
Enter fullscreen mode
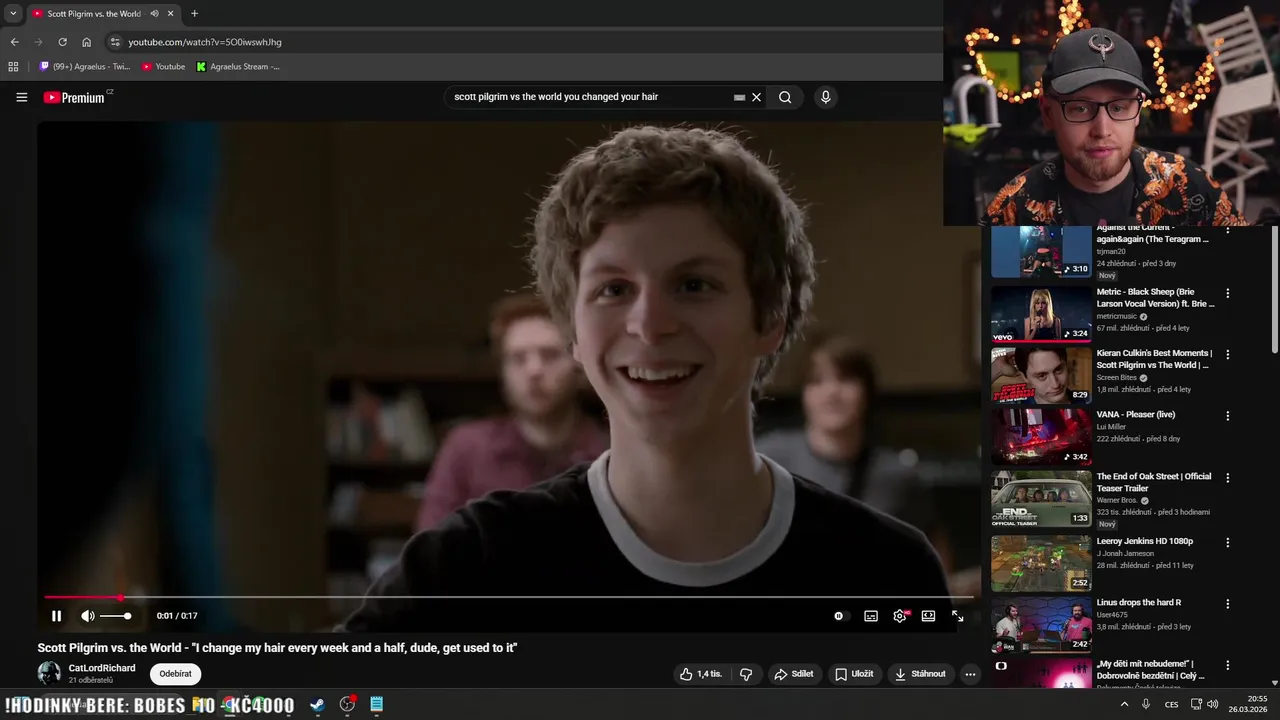pos(957,616)
